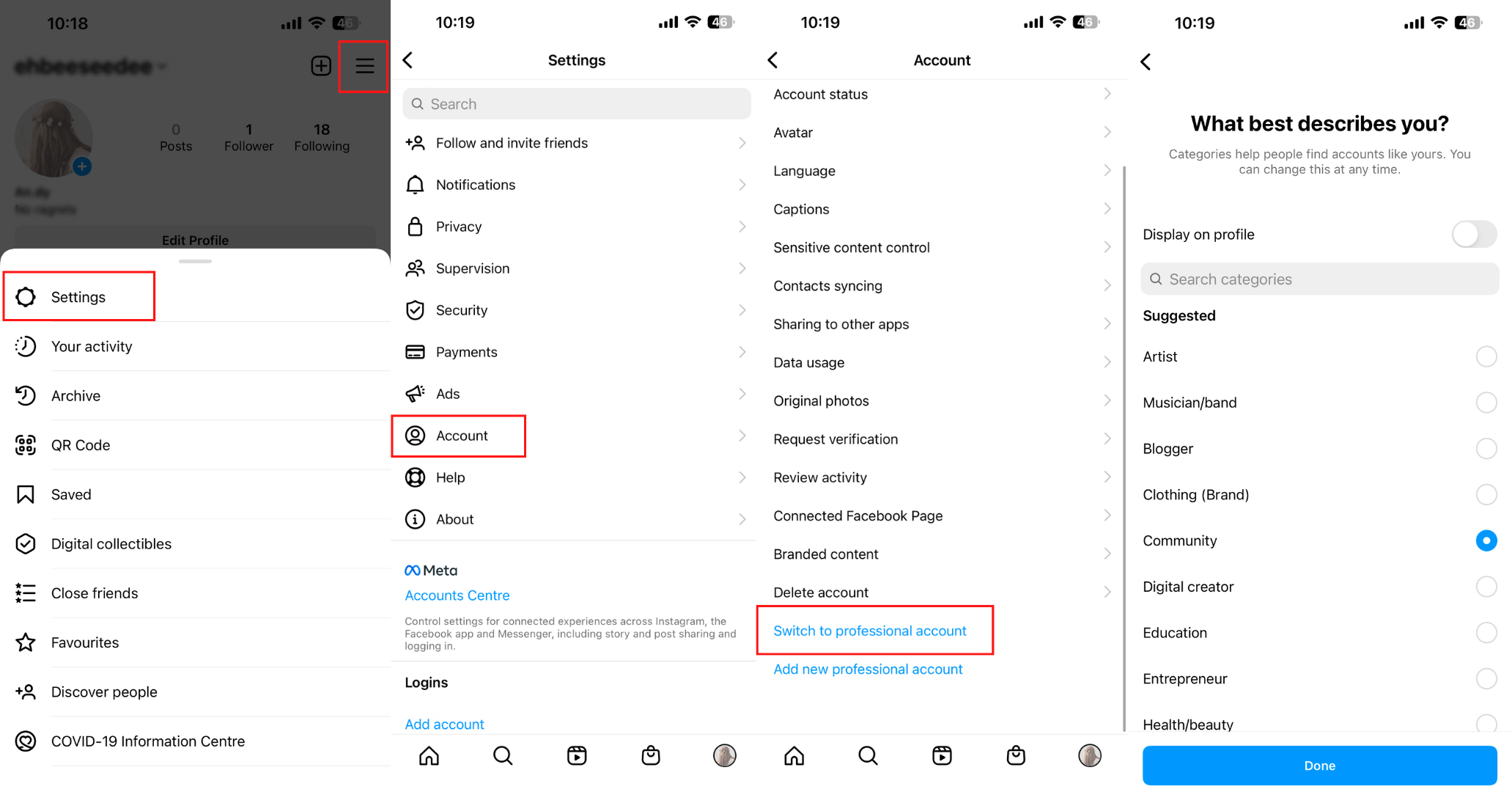Expand Account settings chevron
The image size is (1512, 792).
click(742, 435)
